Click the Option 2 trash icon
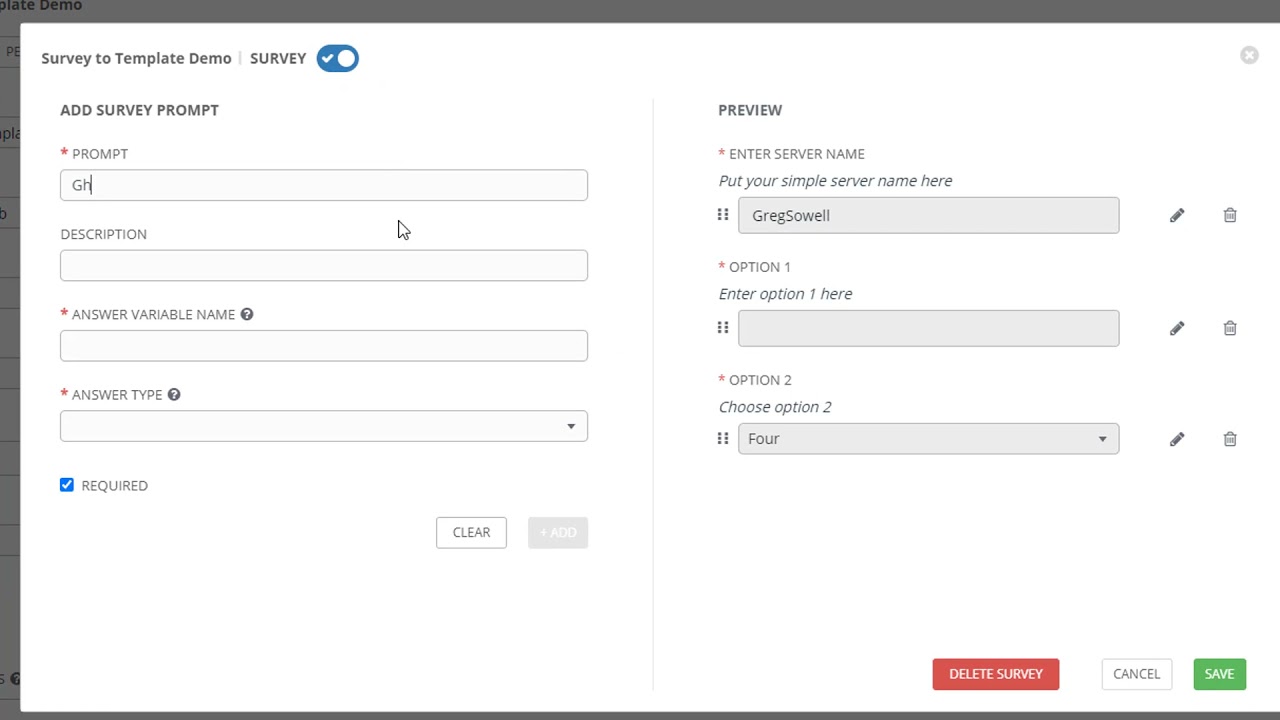 pos(1230,439)
